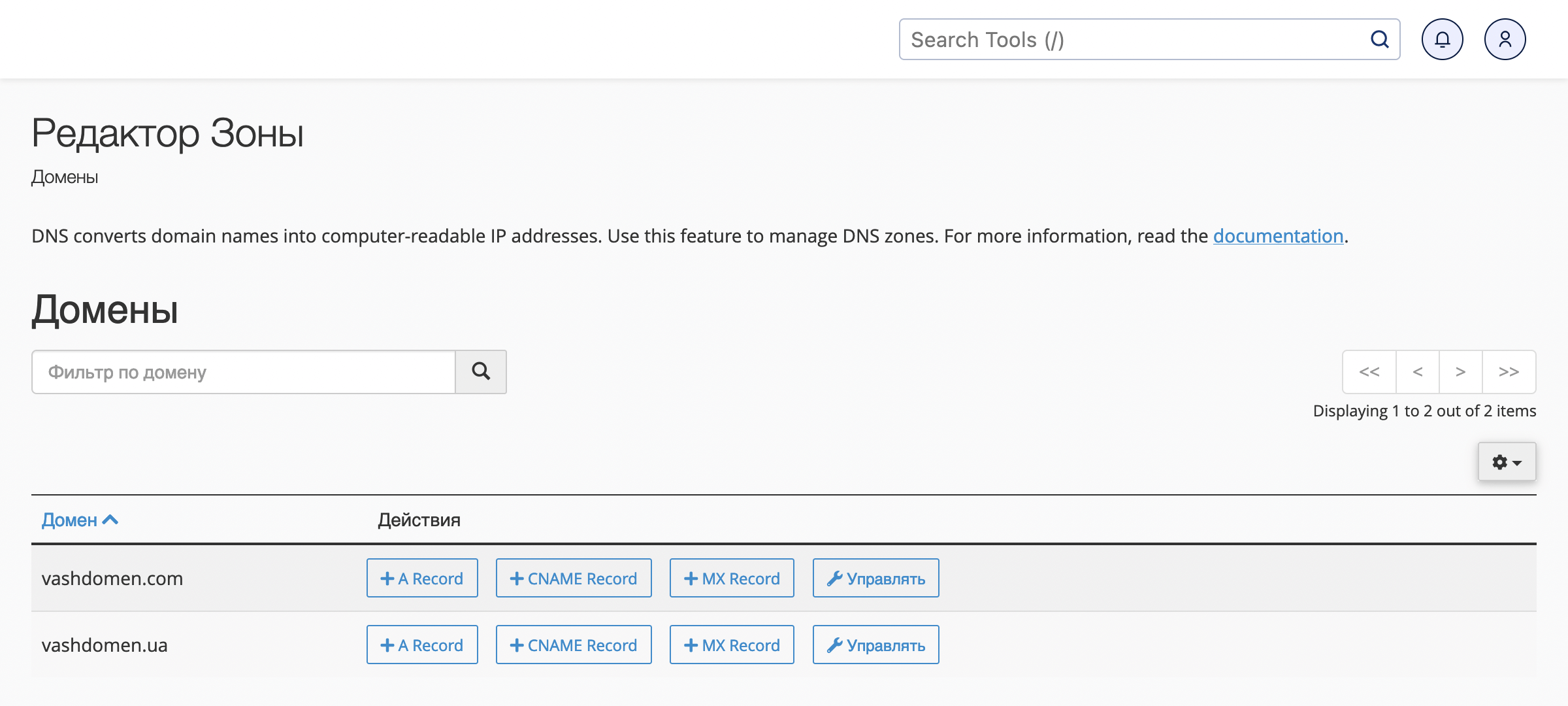Screen dimensions: 1568x706
Task: Add A Record for vashdomen.ua
Action: (x=422, y=645)
